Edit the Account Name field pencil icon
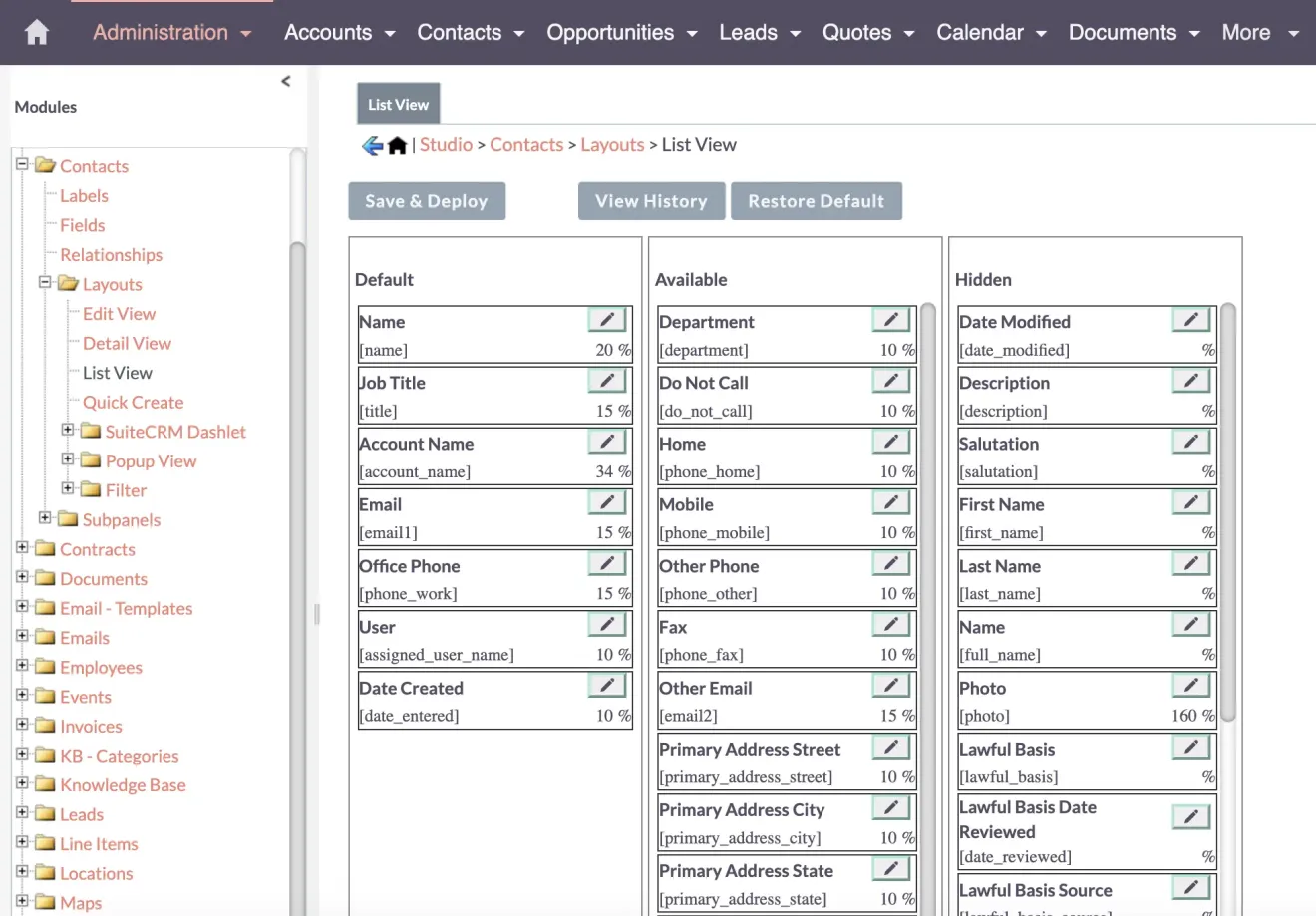The height and width of the screenshot is (916, 1316). click(x=606, y=441)
